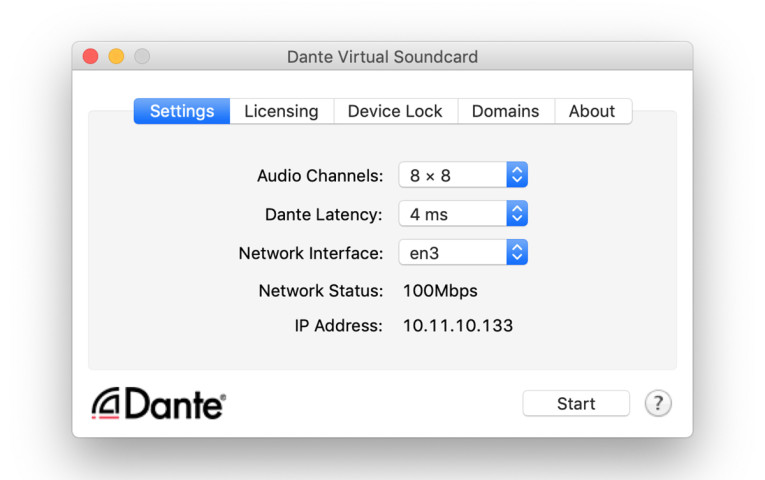Select the Settings tab

182,111
